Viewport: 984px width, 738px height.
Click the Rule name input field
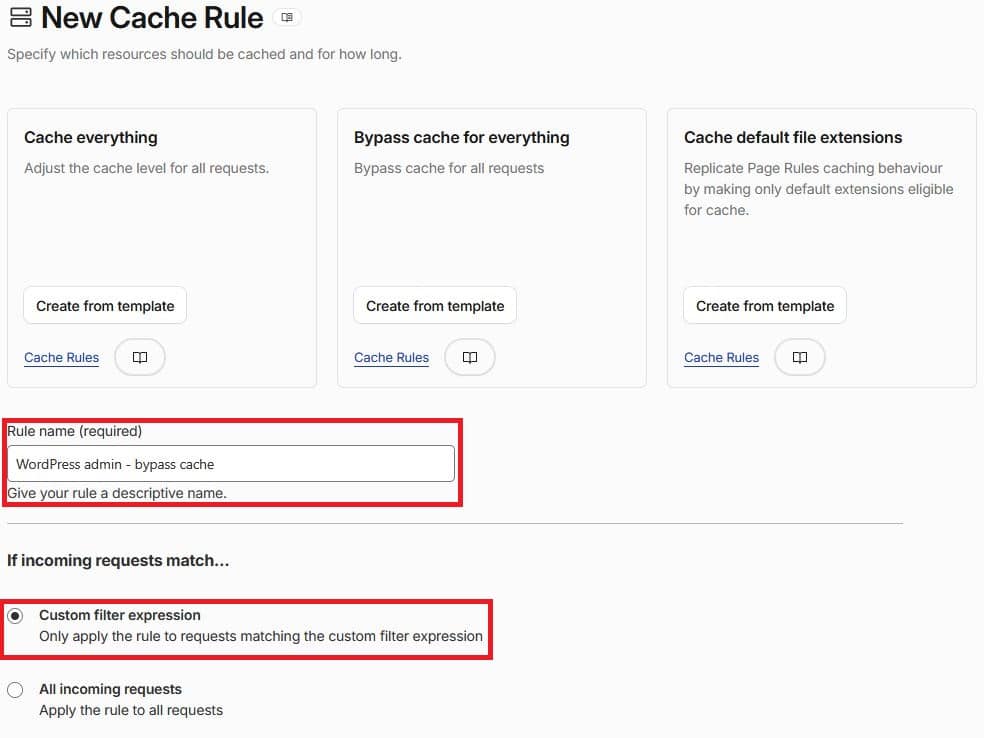click(x=231, y=464)
